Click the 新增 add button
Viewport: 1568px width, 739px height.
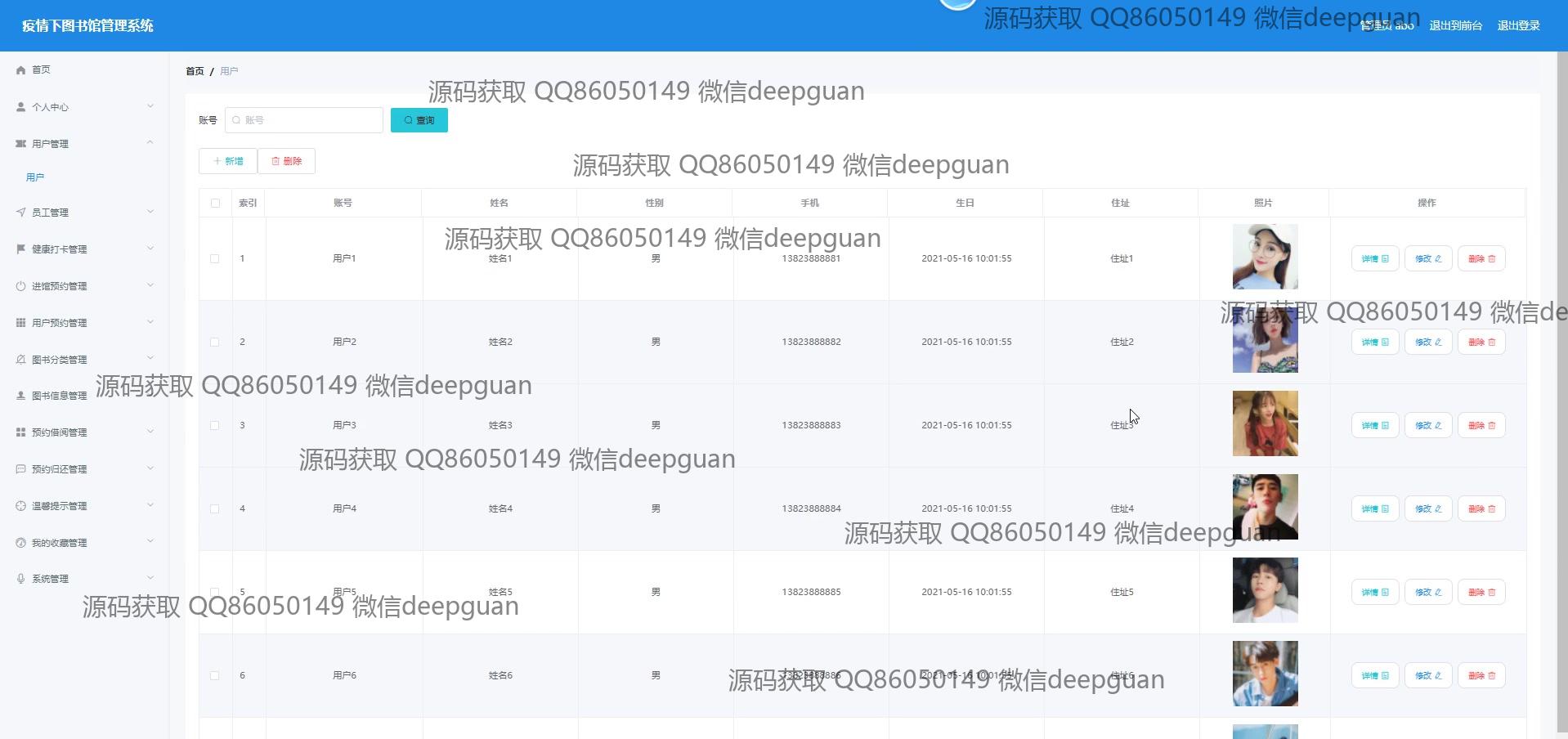[228, 161]
